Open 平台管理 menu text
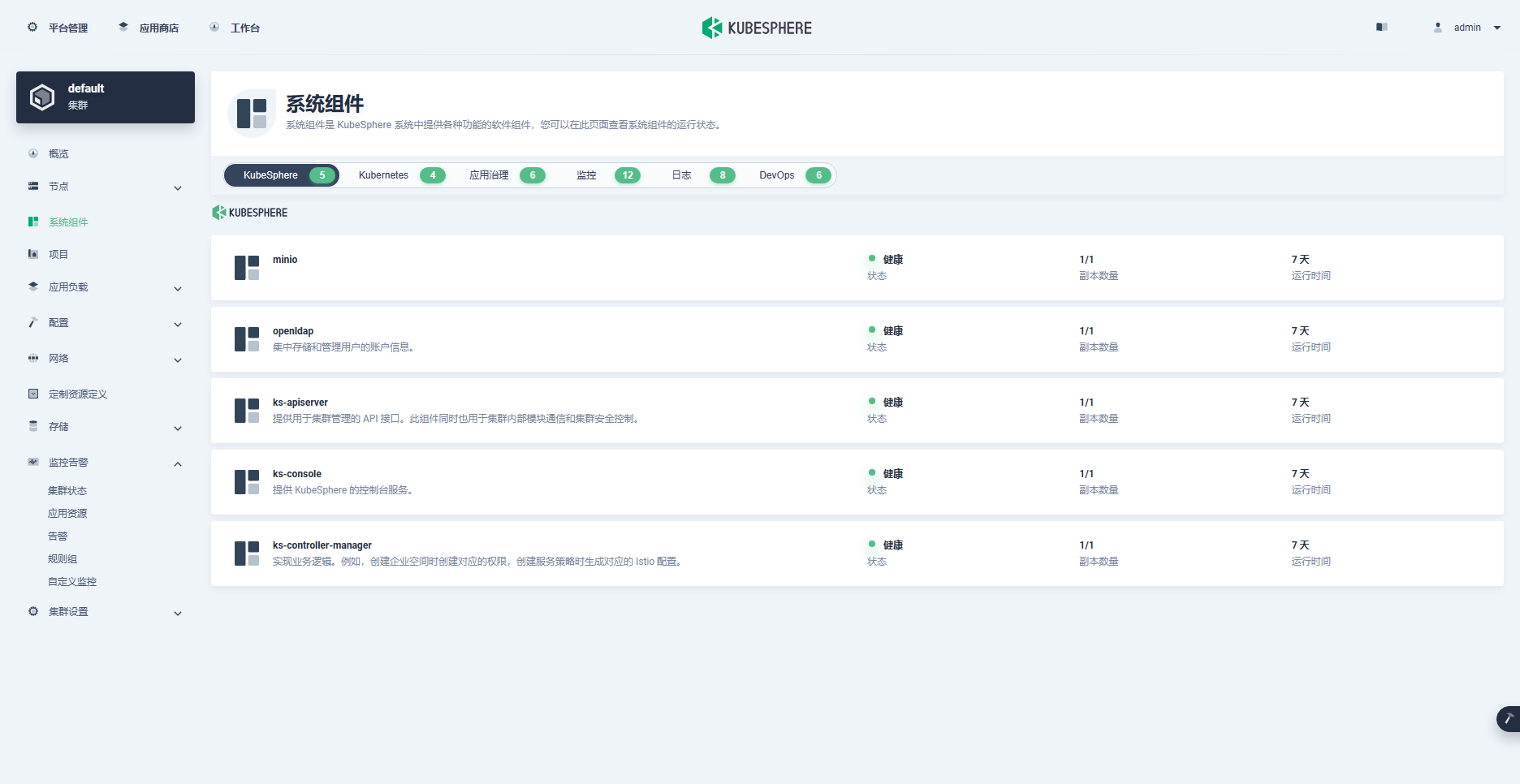This screenshot has width=1520, height=784. tap(68, 28)
